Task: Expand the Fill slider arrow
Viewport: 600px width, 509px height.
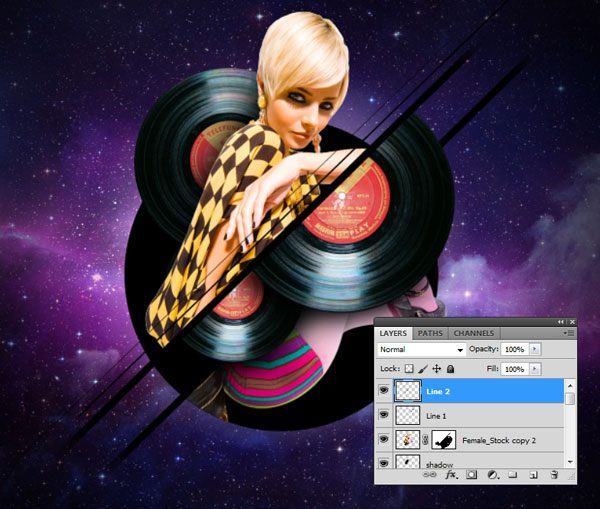Action: click(535, 369)
